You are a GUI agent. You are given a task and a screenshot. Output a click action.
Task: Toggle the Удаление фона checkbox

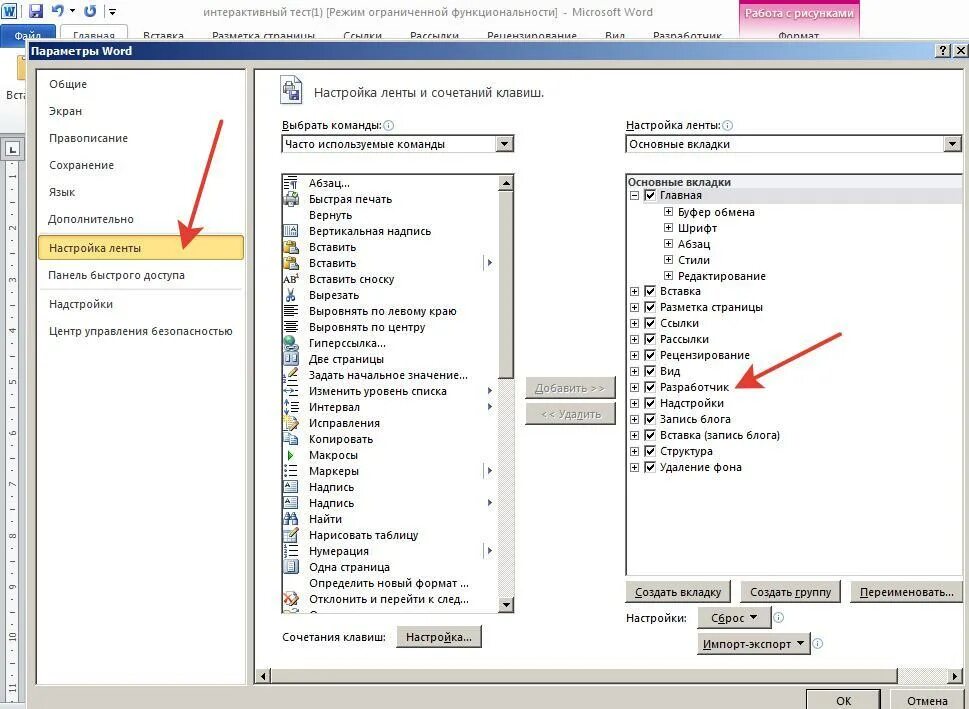[650, 467]
